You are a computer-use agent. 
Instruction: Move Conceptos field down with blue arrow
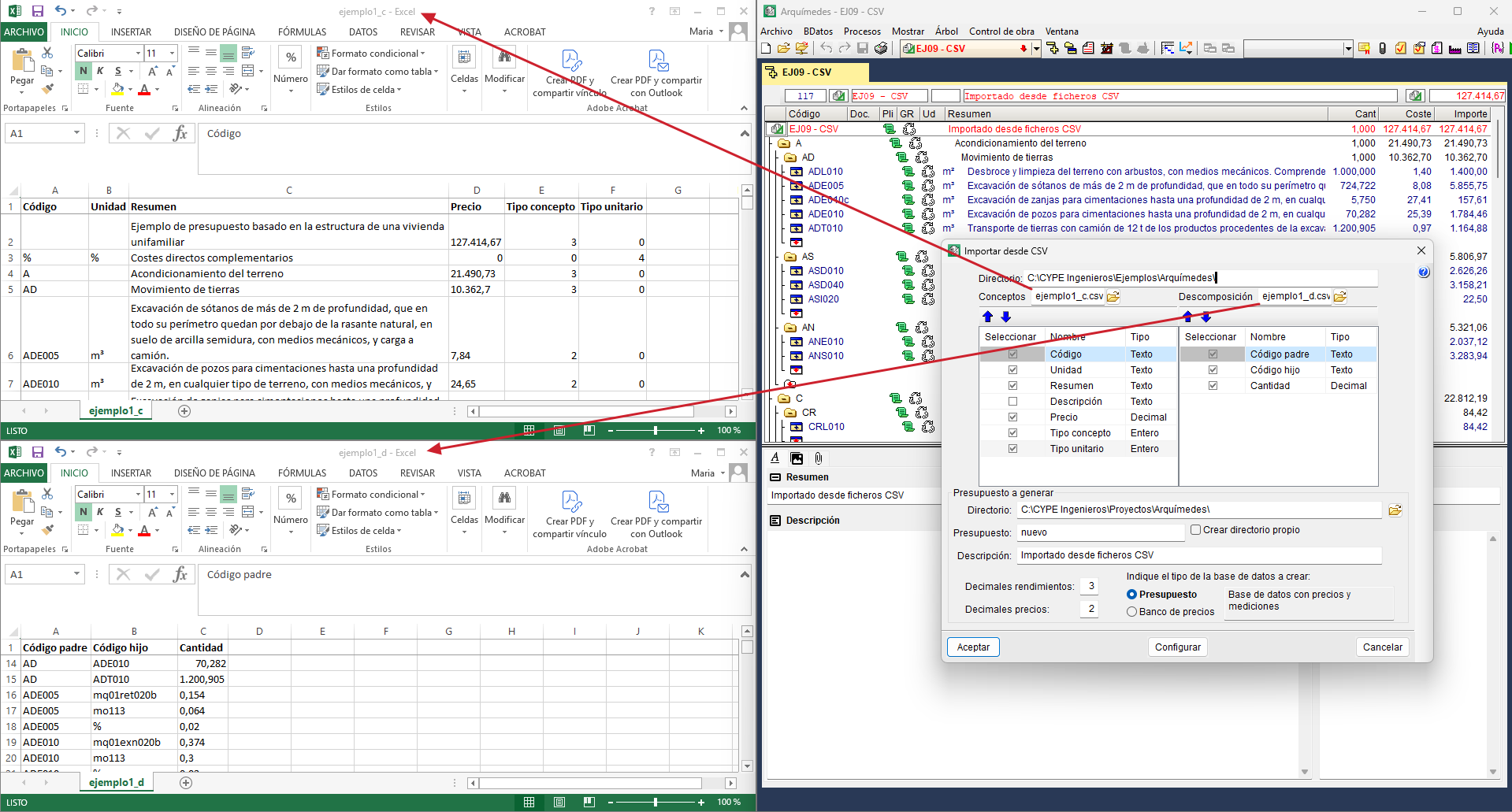[1005, 317]
